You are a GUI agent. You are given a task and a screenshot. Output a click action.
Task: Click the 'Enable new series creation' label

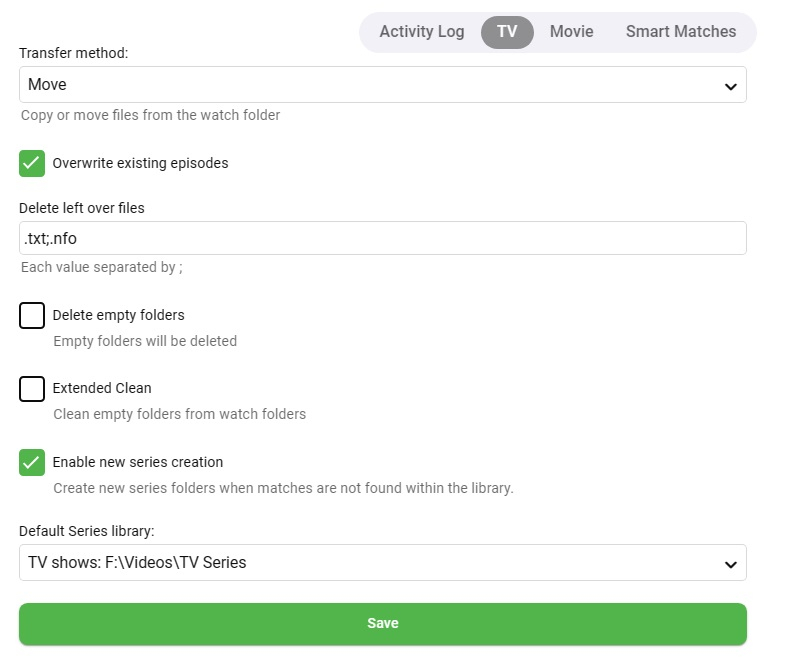click(x=137, y=462)
